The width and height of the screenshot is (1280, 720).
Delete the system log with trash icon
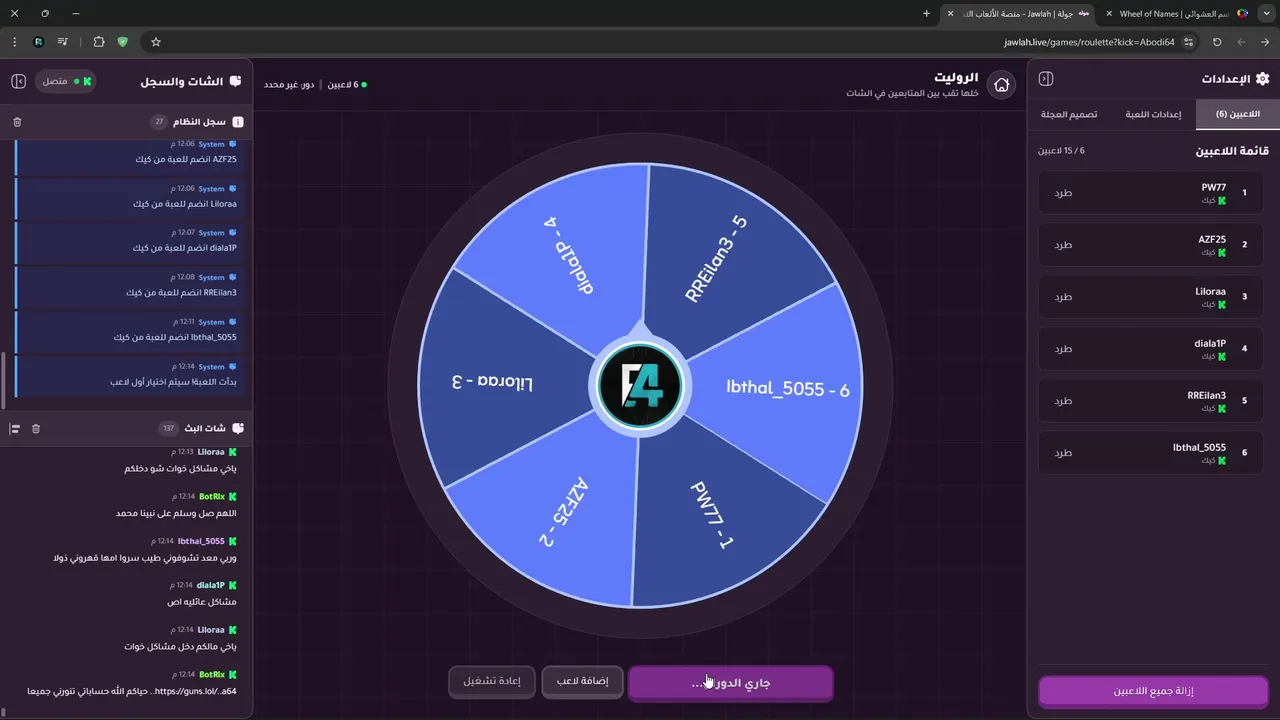tap(17, 122)
